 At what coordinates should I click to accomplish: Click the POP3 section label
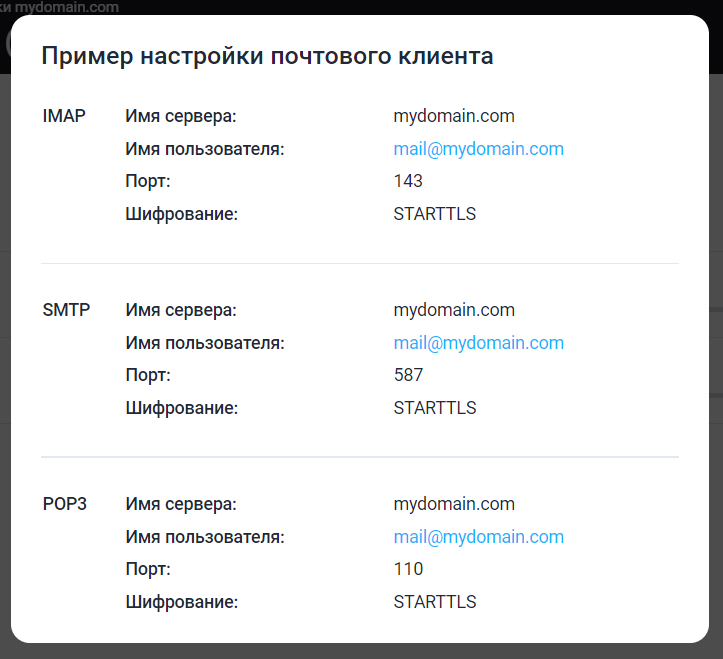tap(65, 504)
